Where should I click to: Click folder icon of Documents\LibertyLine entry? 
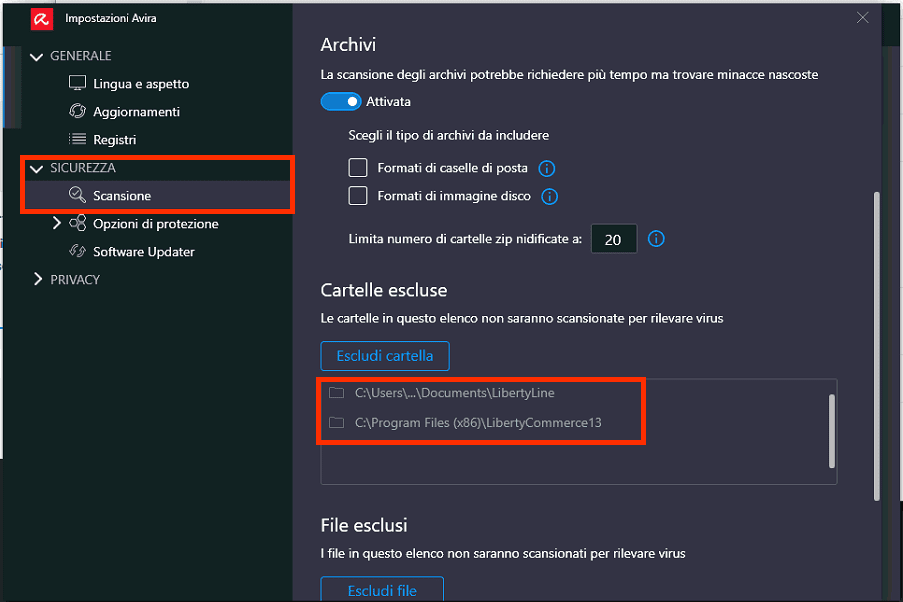336,393
